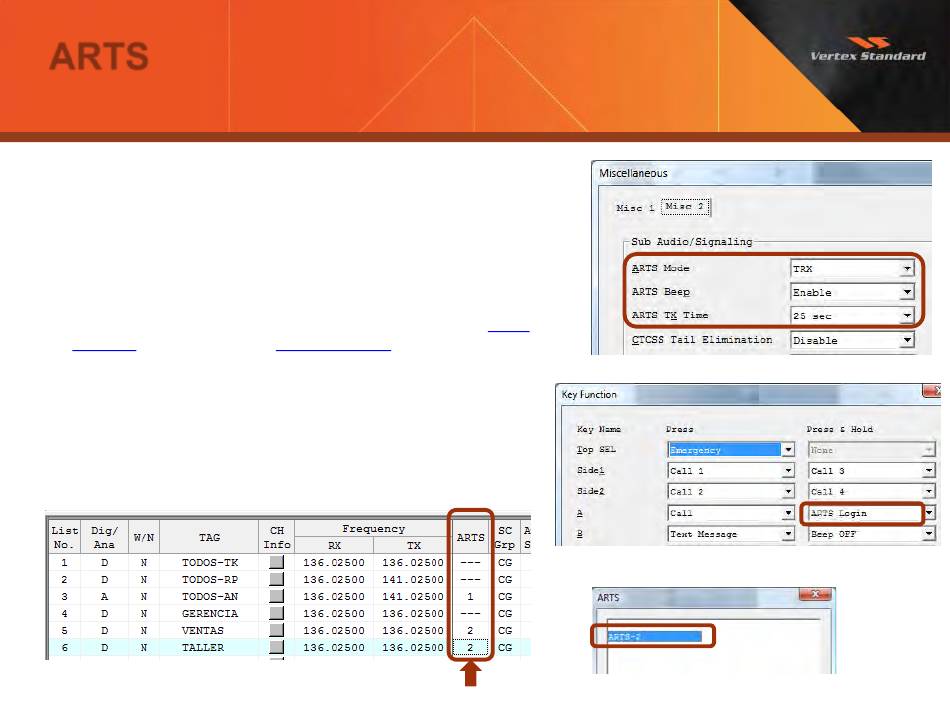Select RX frequency cell of GERENCIA row
Viewport: 950px width, 713px height.
click(x=334, y=614)
